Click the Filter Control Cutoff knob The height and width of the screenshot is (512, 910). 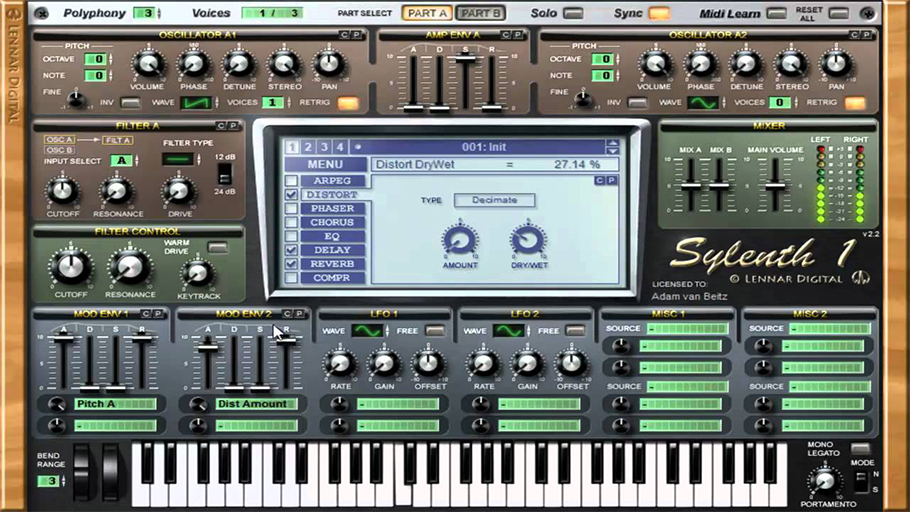pos(71,267)
